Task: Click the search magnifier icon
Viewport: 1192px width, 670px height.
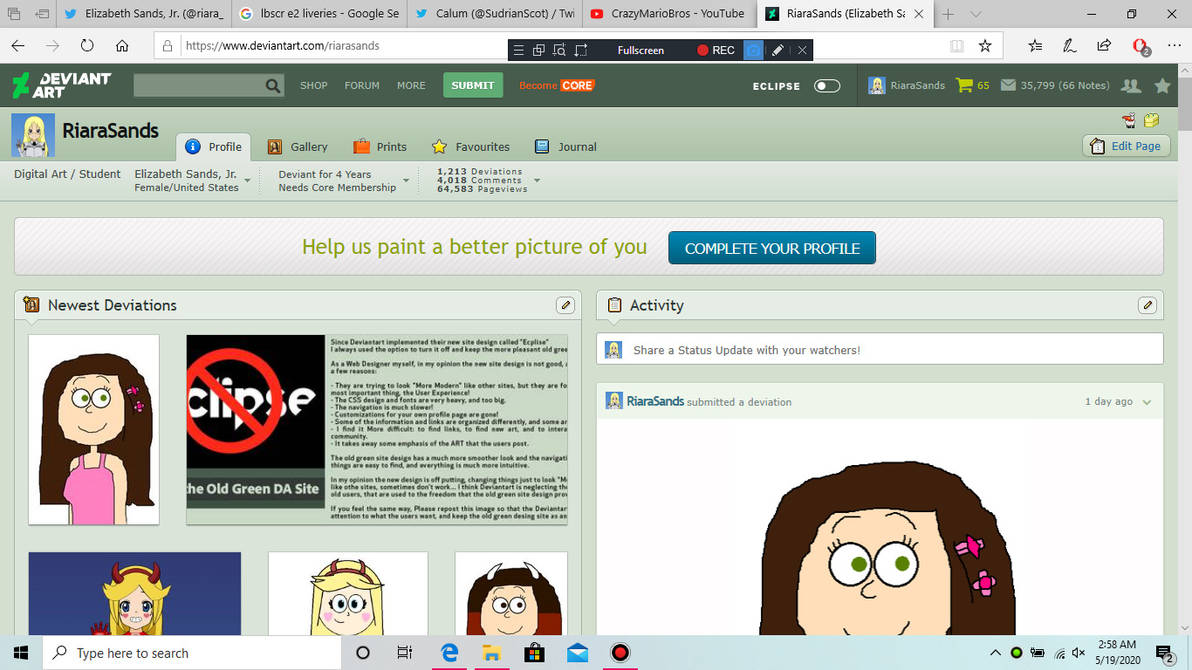Action: (273, 86)
